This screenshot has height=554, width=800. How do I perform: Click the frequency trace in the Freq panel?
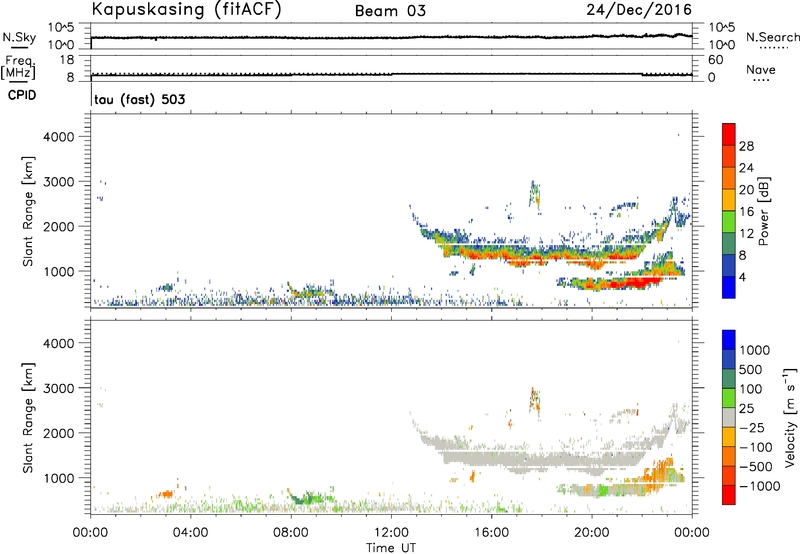391,74
